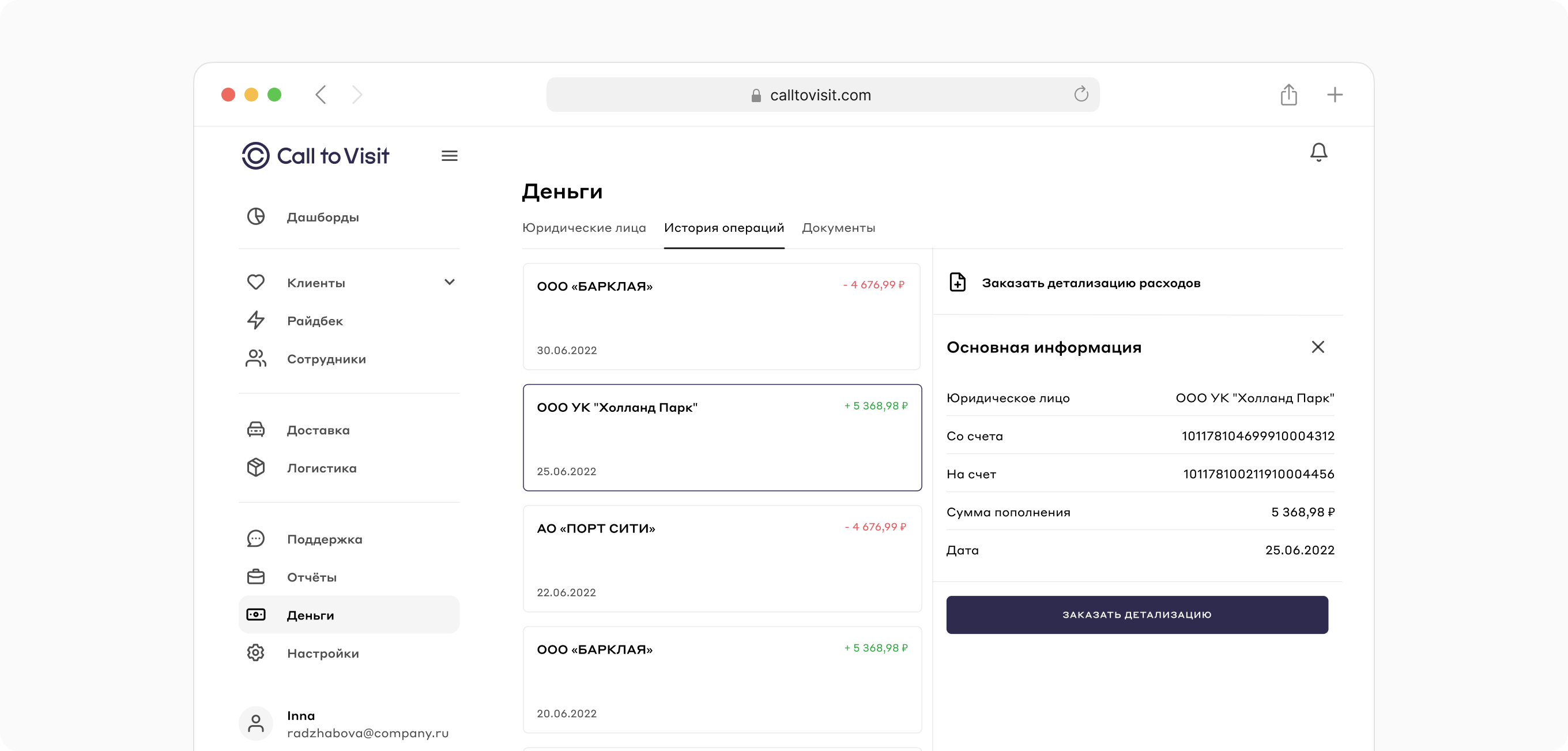1568x751 pixels.
Task: Click the user avatar icon for Inna
Action: (x=255, y=723)
